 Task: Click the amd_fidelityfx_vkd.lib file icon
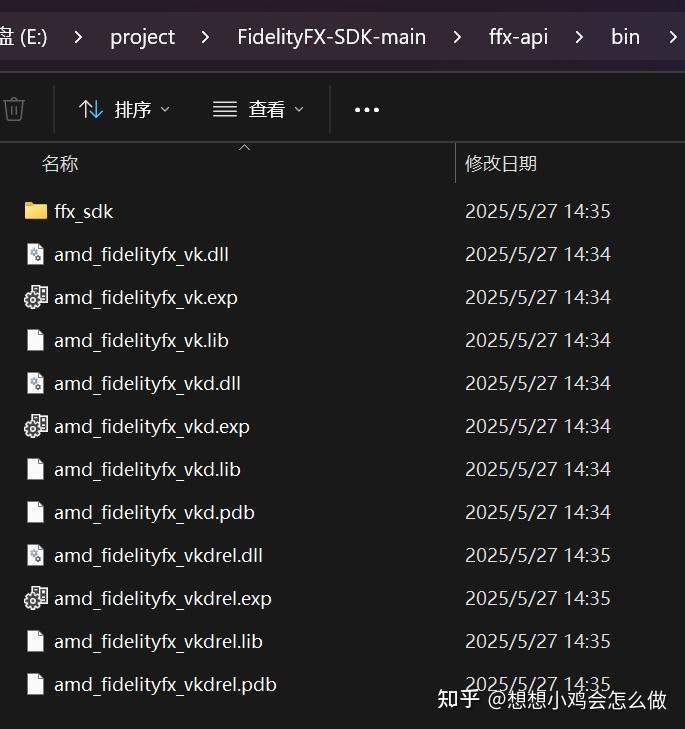click(35, 469)
